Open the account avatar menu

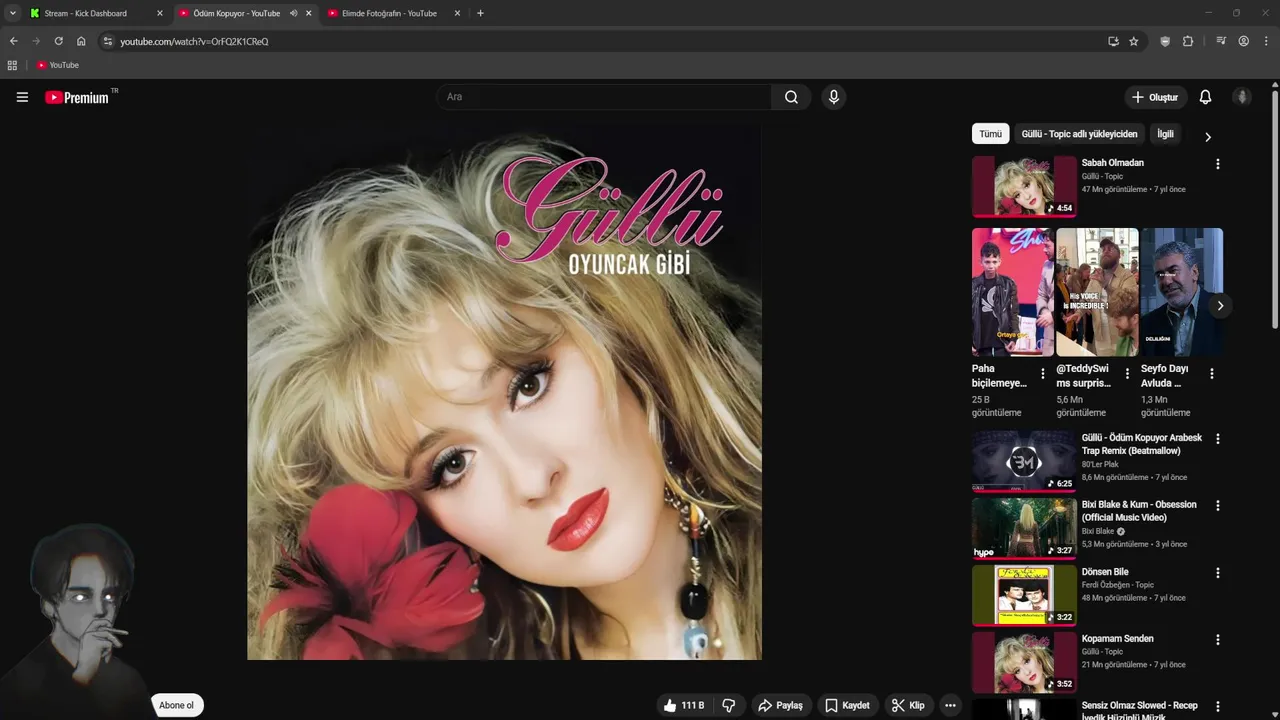tap(1242, 97)
